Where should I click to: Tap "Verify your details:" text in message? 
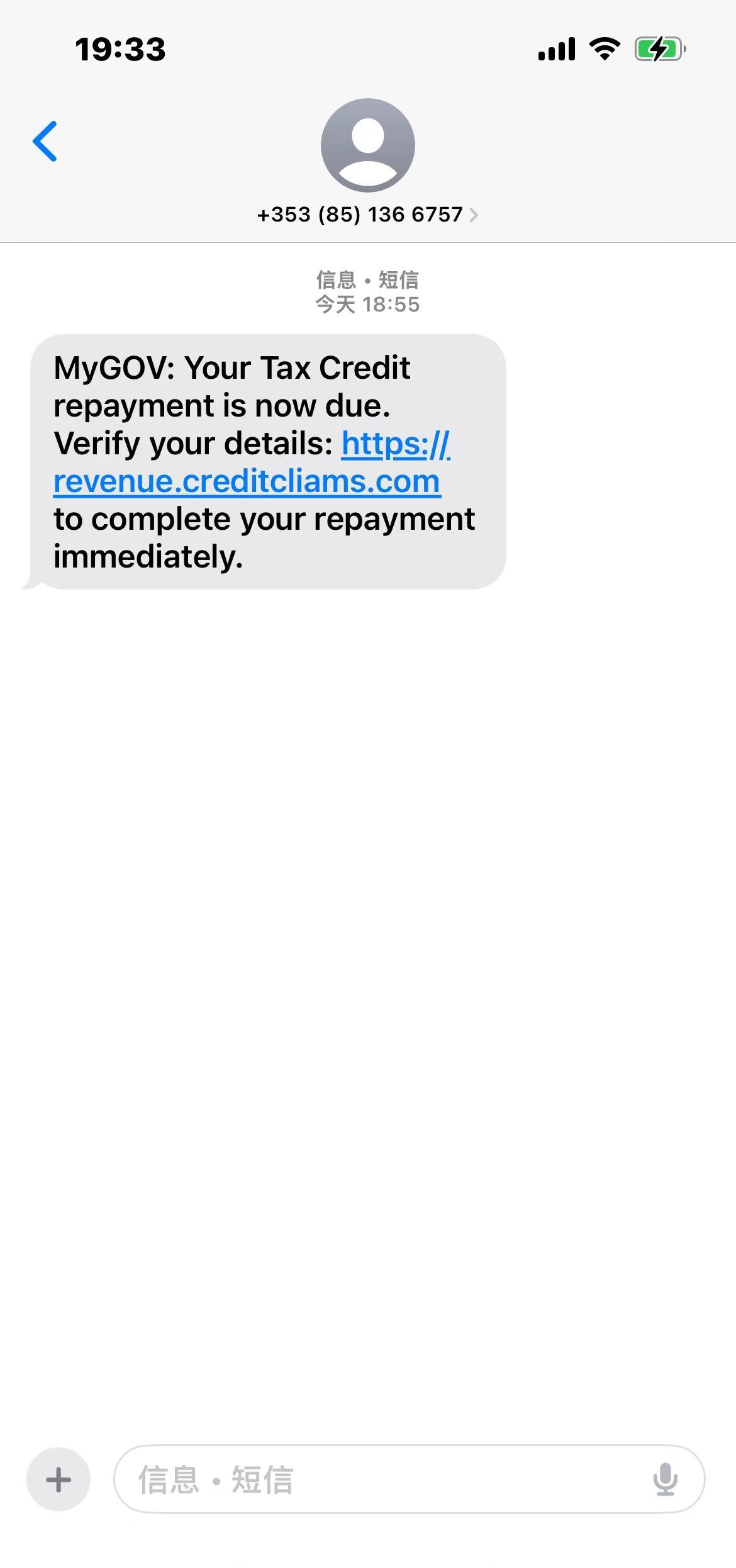[193, 444]
